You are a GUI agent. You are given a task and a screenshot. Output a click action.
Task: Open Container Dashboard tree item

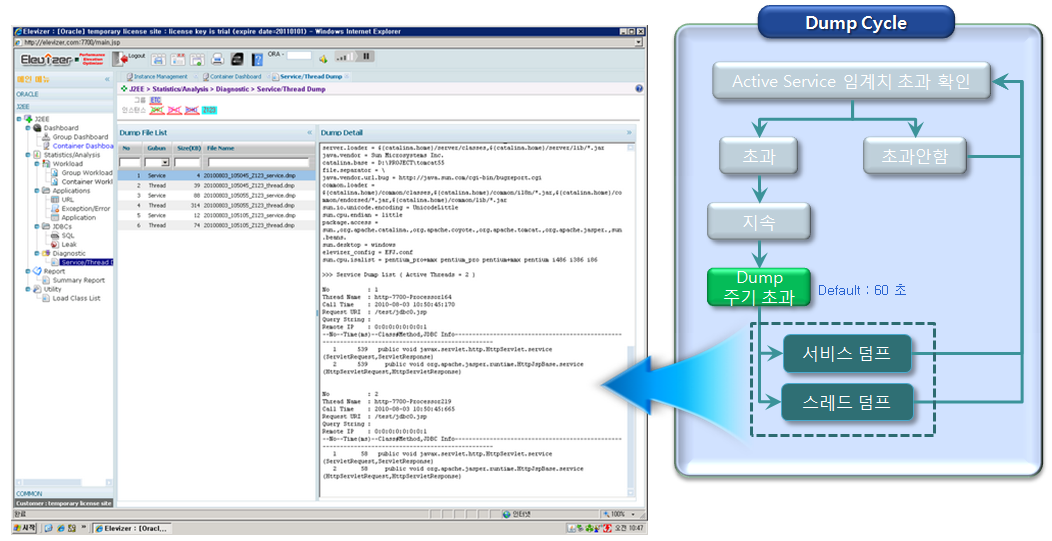click(83, 146)
